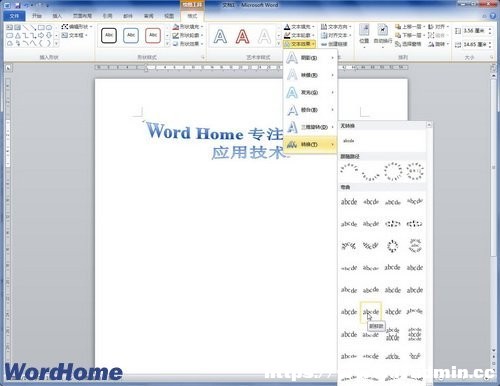The height and width of the screenshot is (386, 500).
Task: Click 创建链接 (Create Link) button
Action: click(x=334, y=44)
